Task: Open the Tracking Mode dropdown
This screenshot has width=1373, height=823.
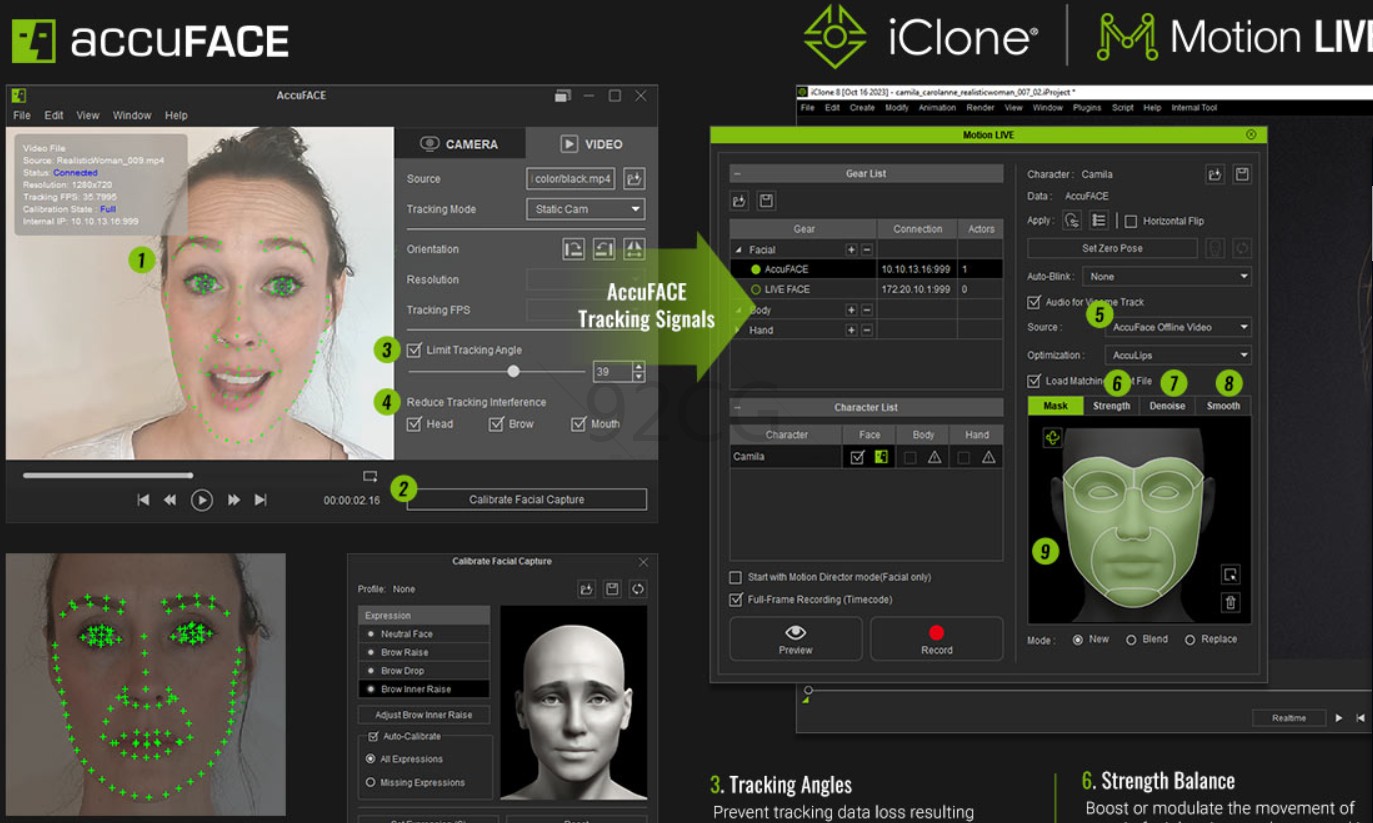Action: pos(585,209)
